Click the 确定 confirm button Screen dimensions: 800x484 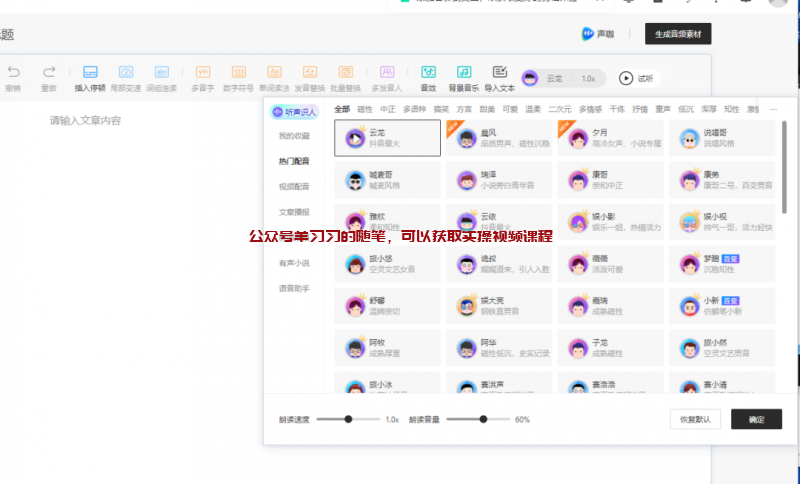(x=756, y=419)
